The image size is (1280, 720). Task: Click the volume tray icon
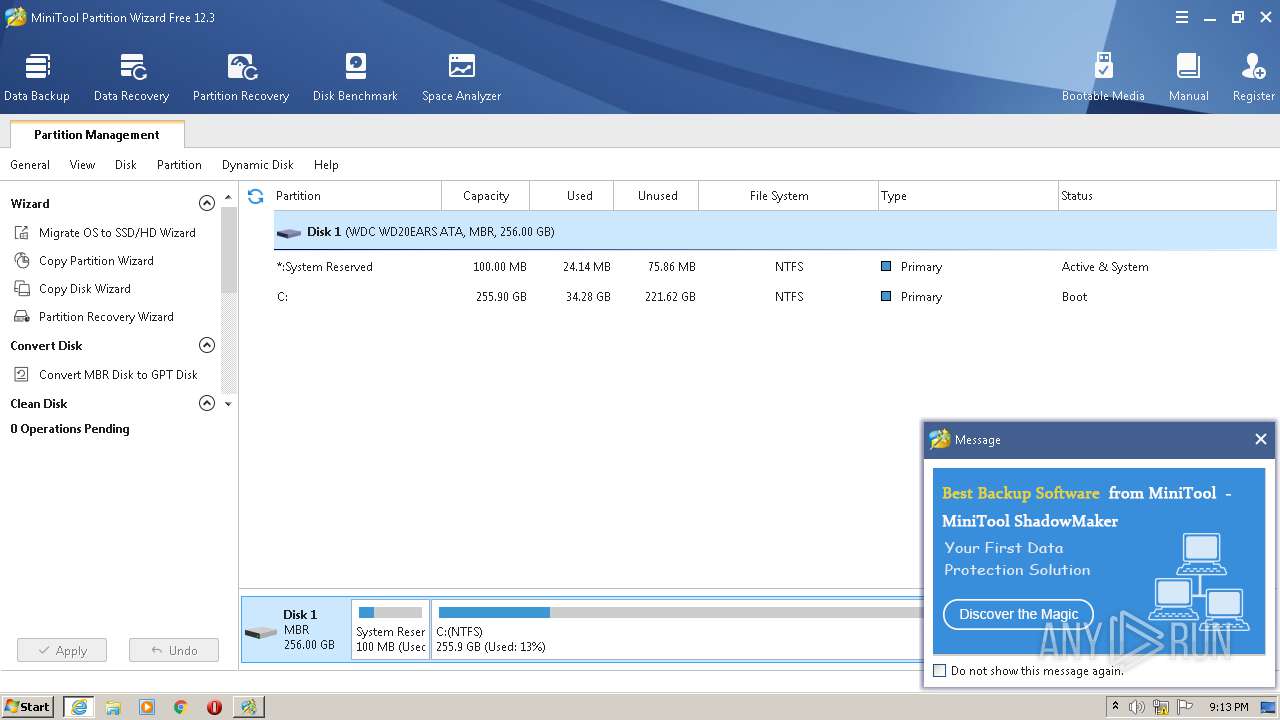coord(1137,707)
